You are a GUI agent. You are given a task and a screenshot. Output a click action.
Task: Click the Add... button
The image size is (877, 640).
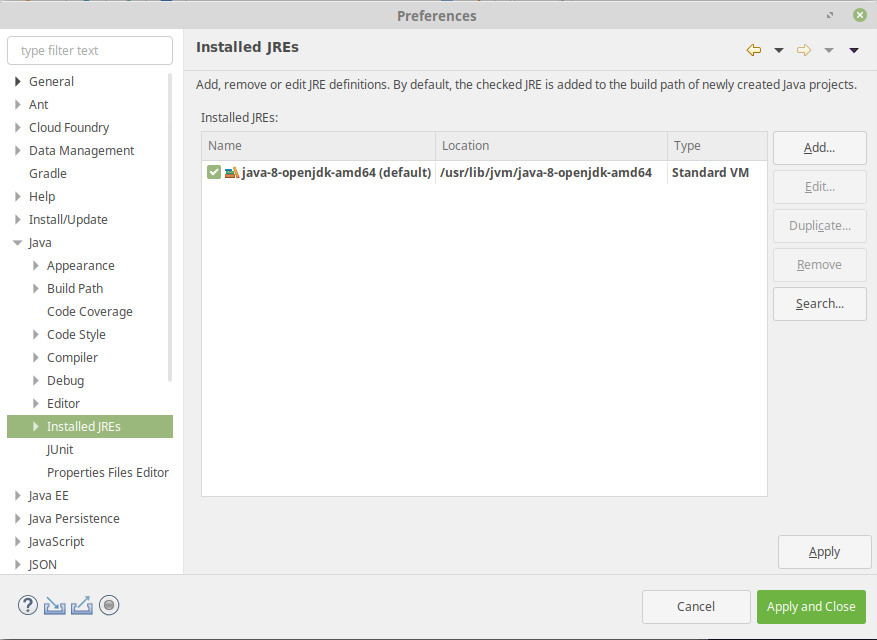click(819, 148)
